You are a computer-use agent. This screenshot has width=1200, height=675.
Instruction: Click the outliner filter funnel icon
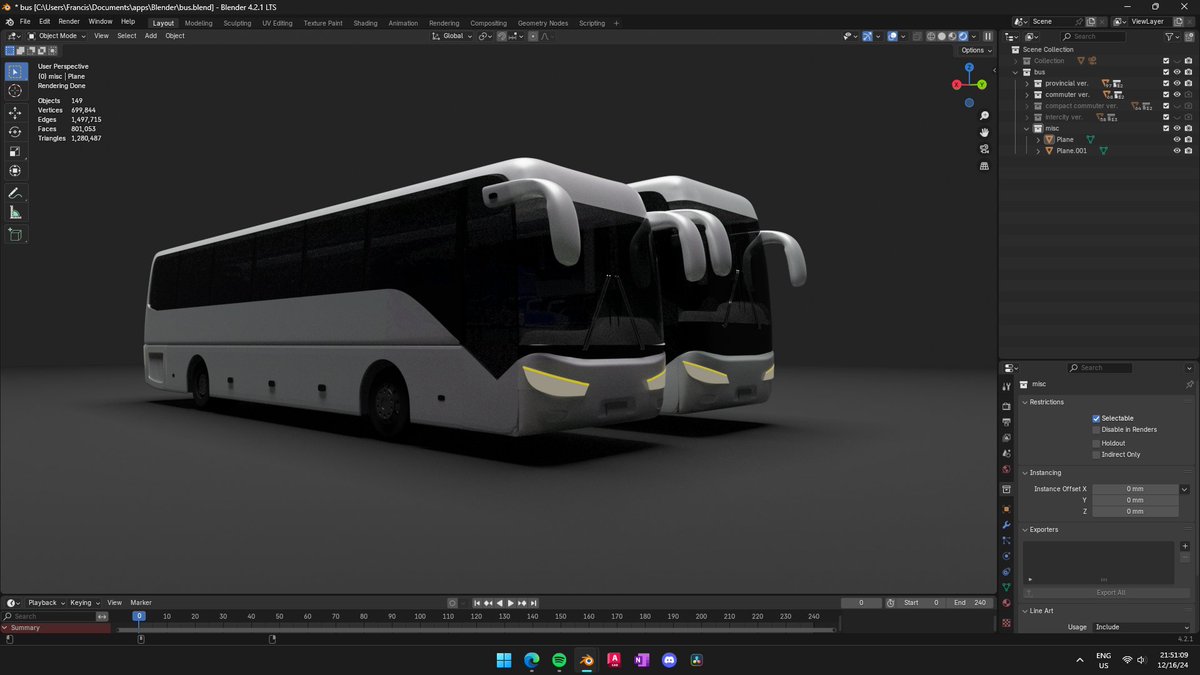tap(1169, 36)
